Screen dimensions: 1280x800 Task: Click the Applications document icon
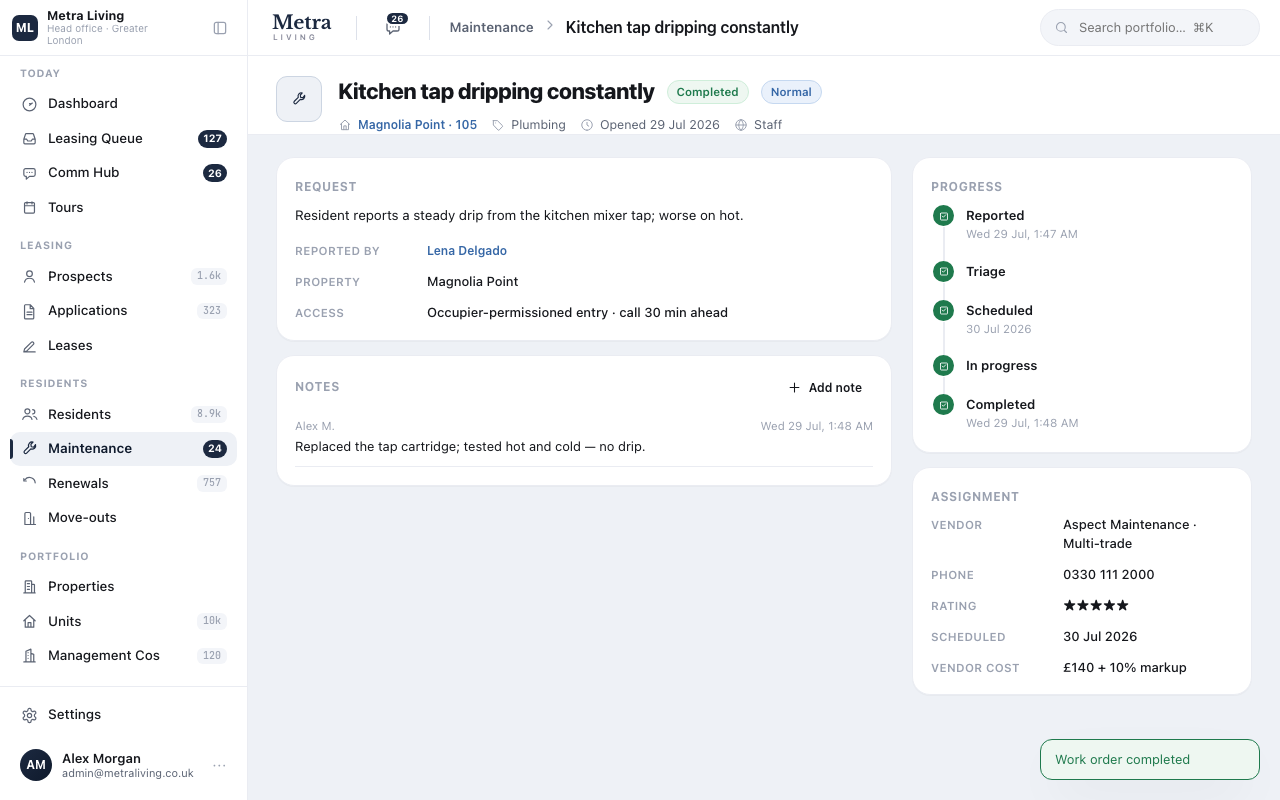(29, 311)
